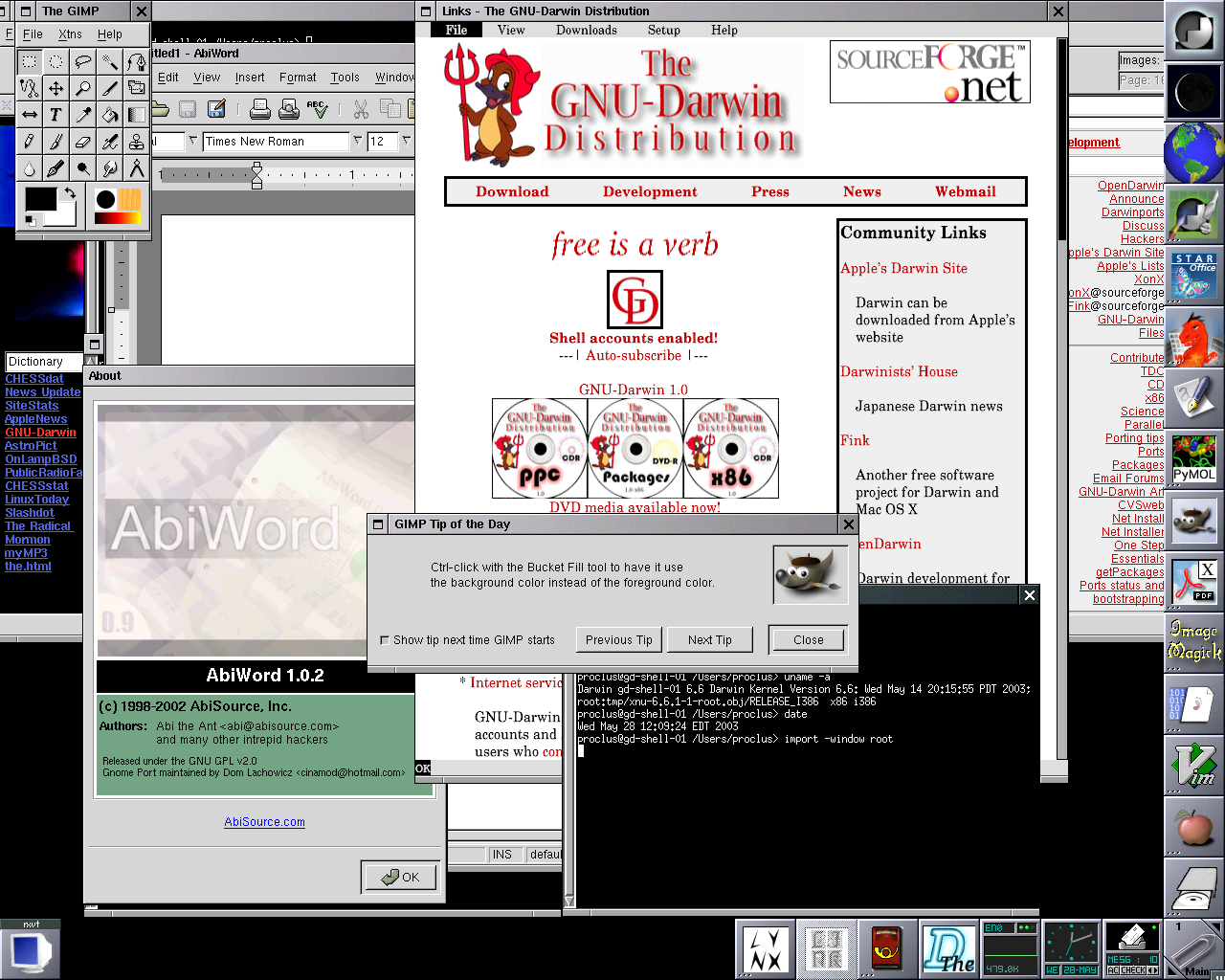Select the Lasso free-select tool in GIMP
This screenshot has height=980, width=1225.
[83, 62]
